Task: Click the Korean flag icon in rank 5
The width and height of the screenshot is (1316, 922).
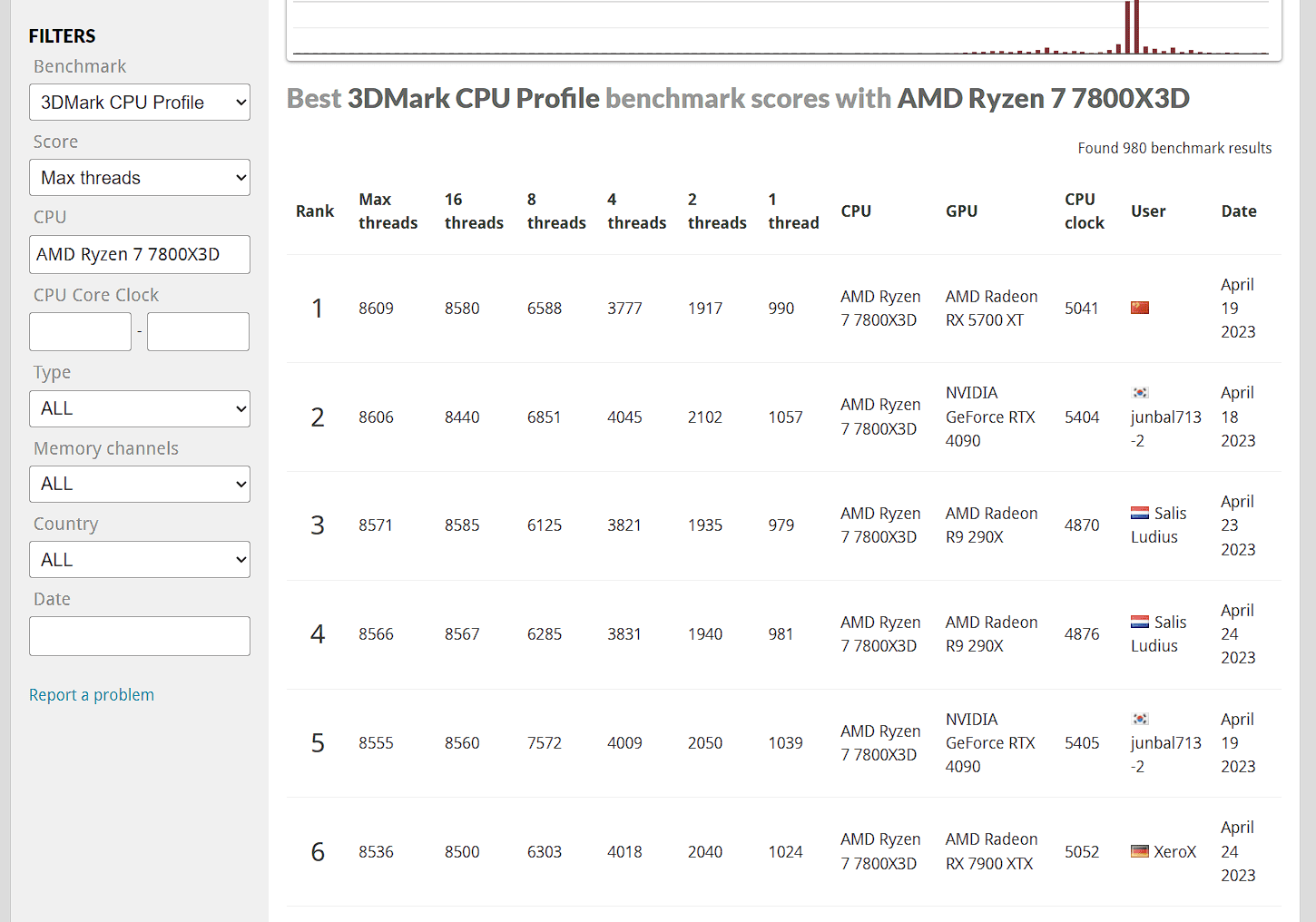Action: click(1140, 720)
